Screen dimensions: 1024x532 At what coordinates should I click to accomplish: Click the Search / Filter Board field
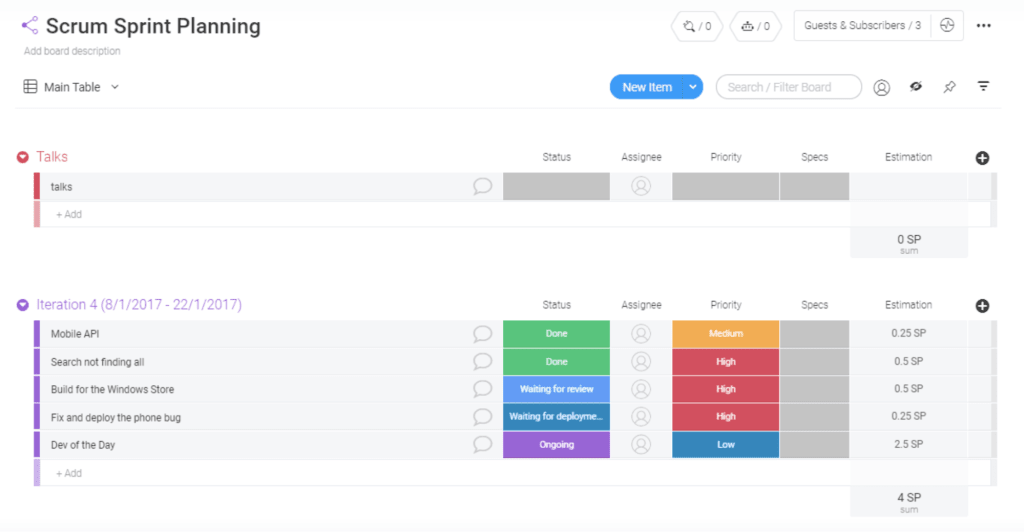[x=788, y=87]
